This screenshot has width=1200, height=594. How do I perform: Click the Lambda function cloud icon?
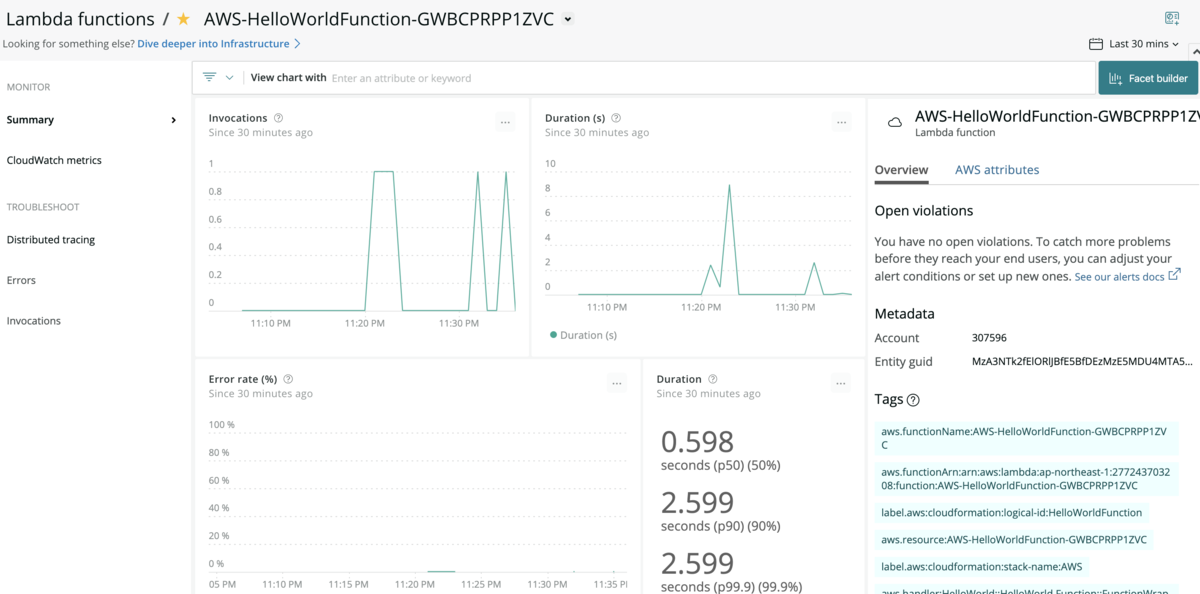[x=895, y=123]
